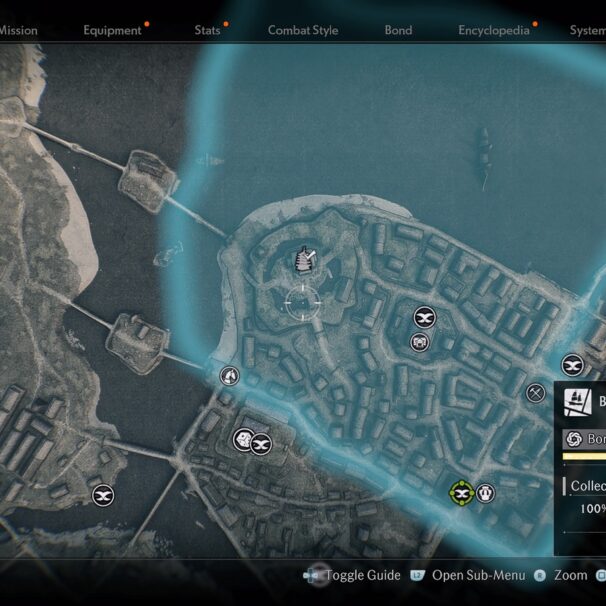Select the castle tower pagoda marker
This screenshot has width=606, height=606.
point(305,259)
